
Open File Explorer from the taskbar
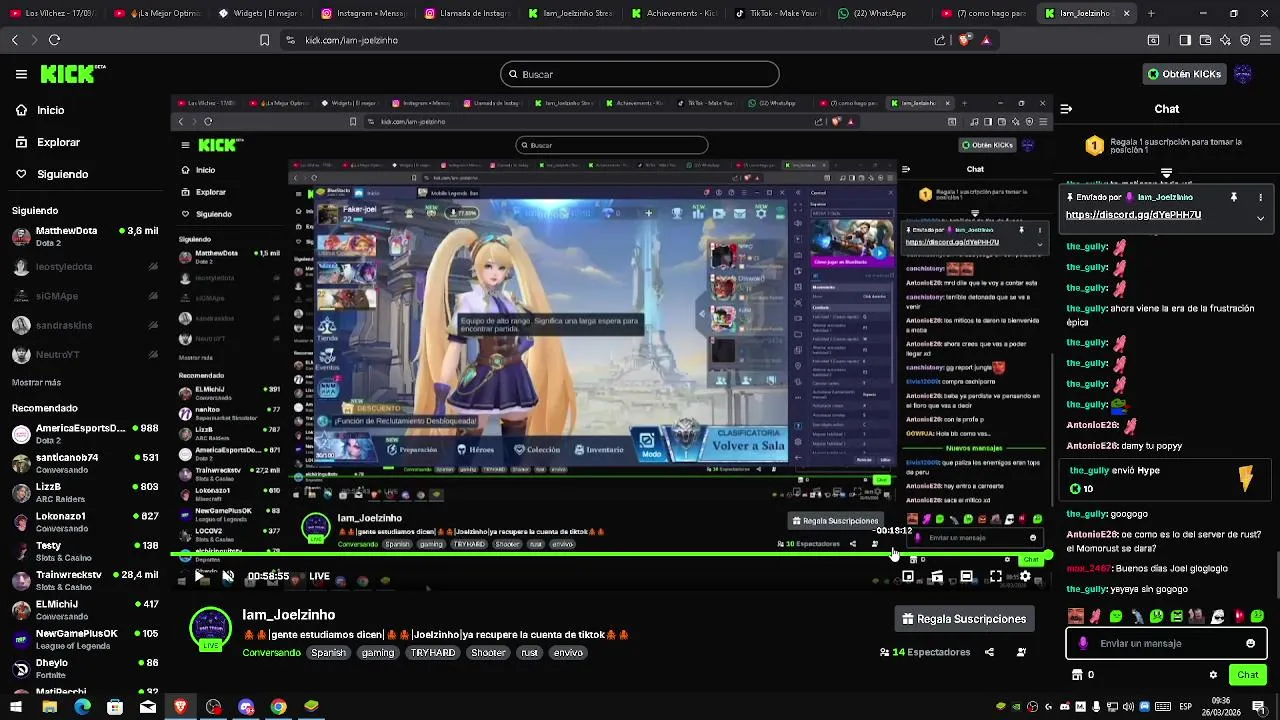49,707
